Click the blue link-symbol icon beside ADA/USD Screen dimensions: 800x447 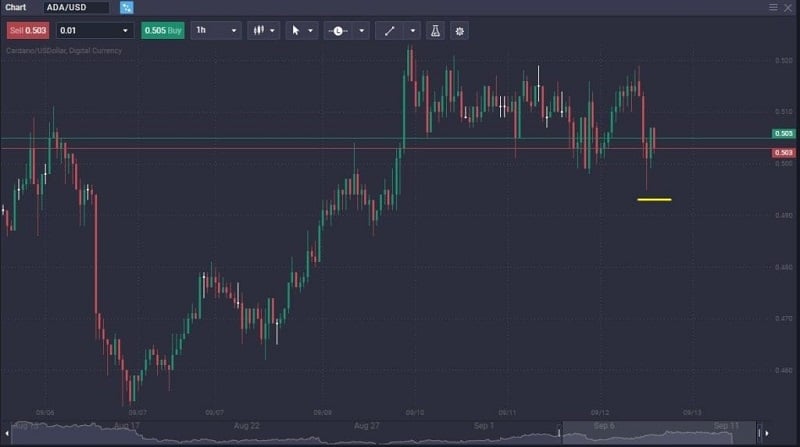coord(127,7)
